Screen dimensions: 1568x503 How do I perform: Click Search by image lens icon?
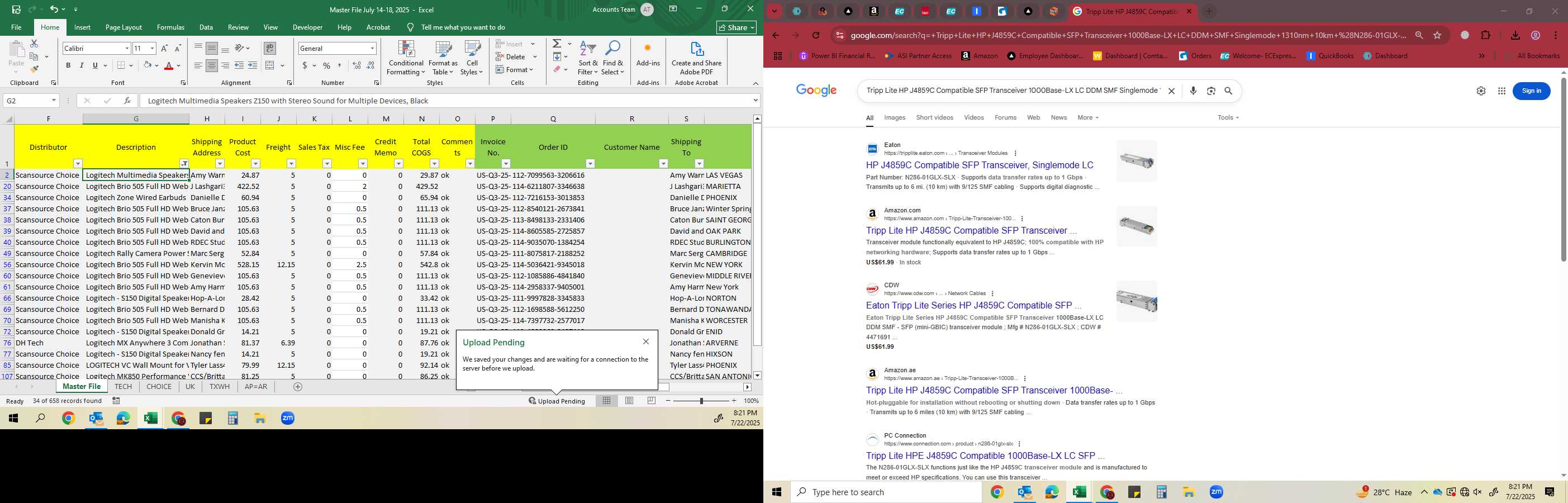1211,91
